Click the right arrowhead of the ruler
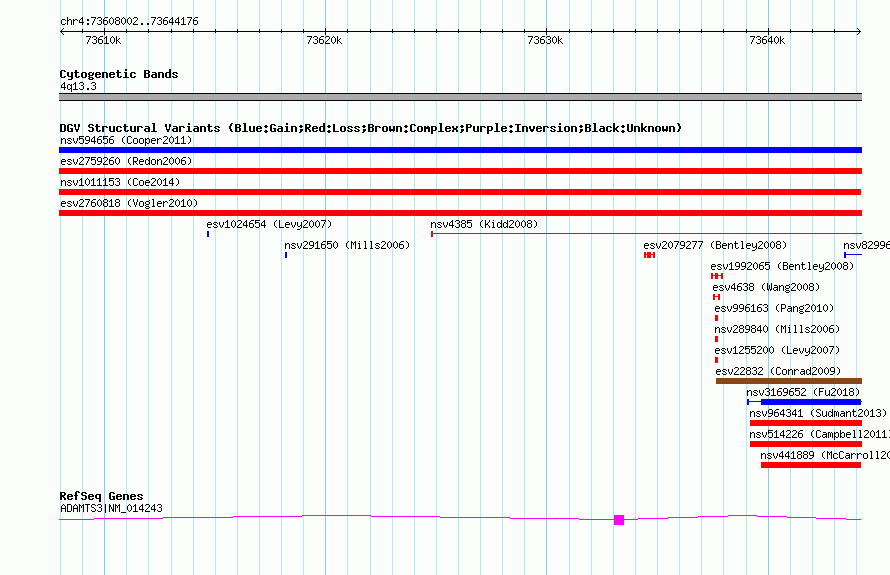 [859, 32]
